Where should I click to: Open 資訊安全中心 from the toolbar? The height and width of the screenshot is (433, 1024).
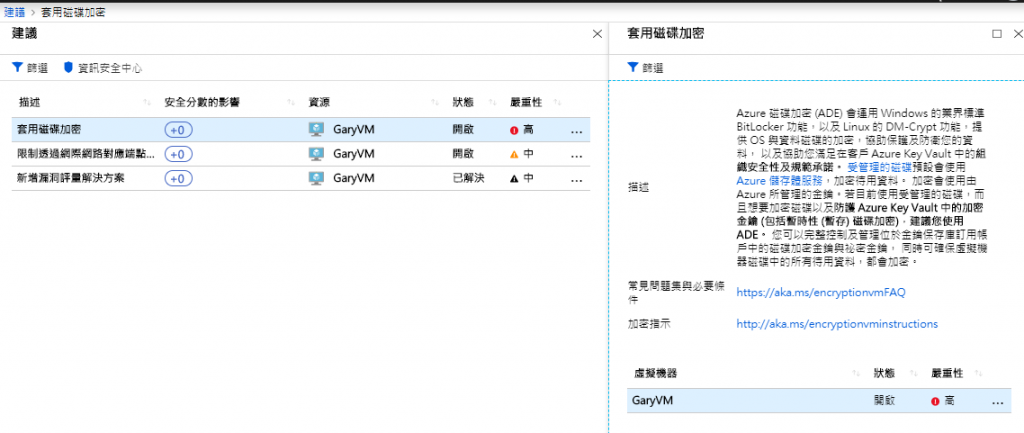[x=103, y=67]
